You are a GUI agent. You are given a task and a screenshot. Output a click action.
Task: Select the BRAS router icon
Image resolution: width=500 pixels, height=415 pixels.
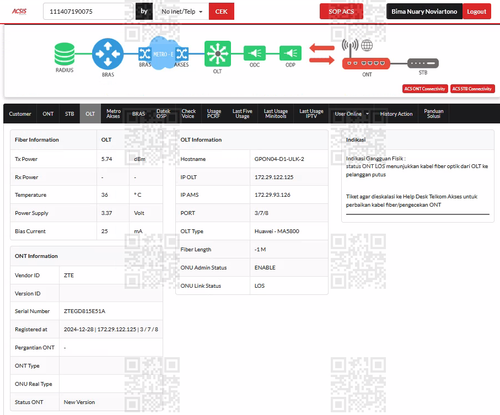click(108, 54)
